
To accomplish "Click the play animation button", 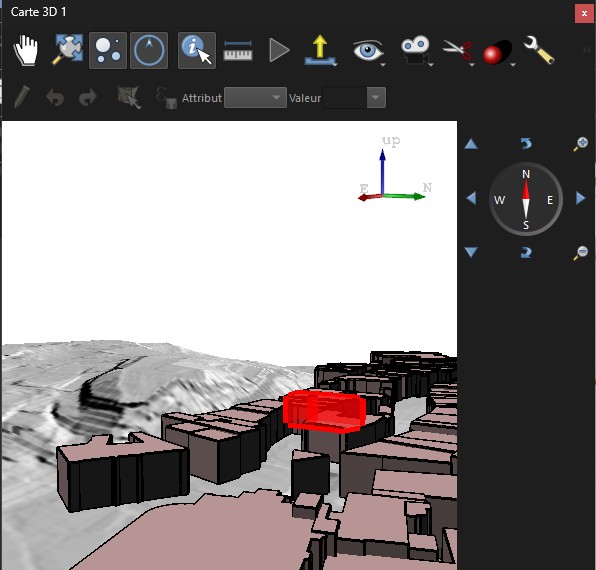I will coord(279,50).
